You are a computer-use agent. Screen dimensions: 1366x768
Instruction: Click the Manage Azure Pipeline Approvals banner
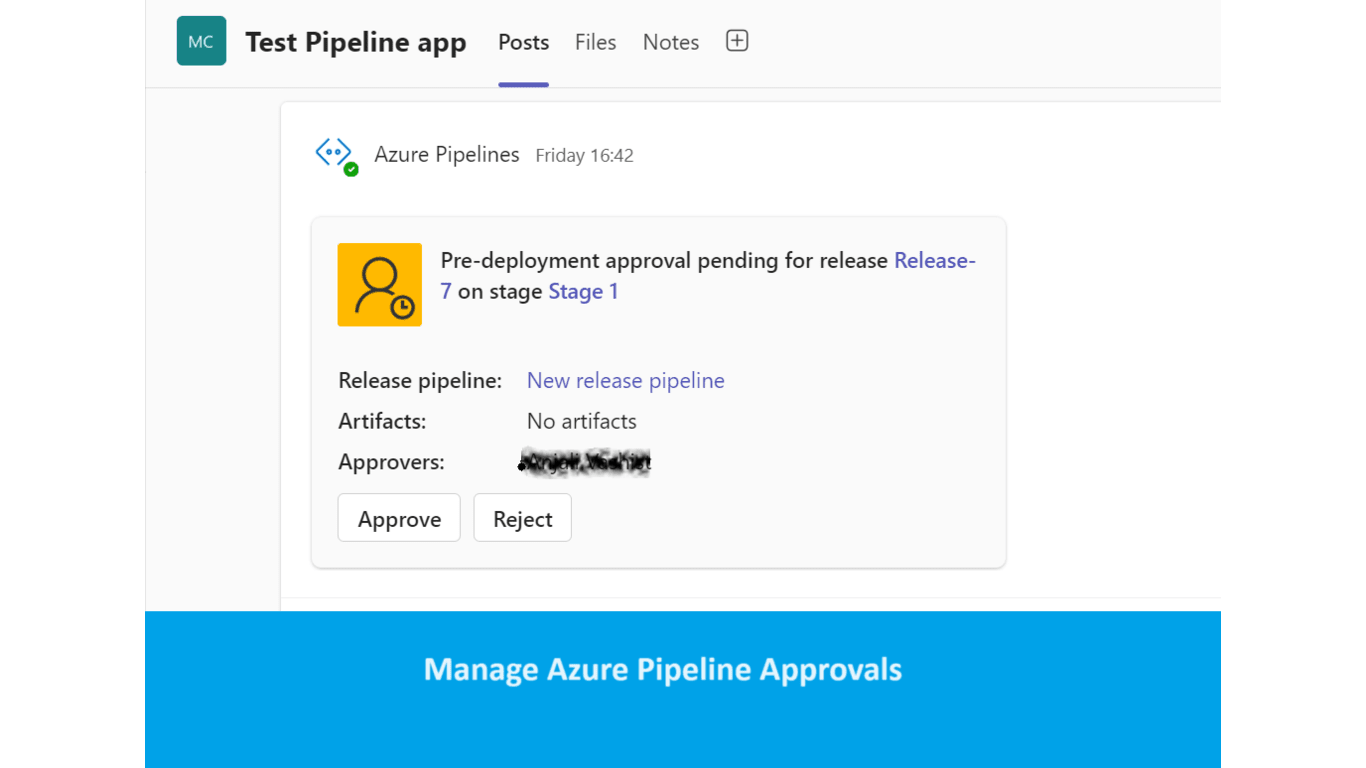[662, 669]
